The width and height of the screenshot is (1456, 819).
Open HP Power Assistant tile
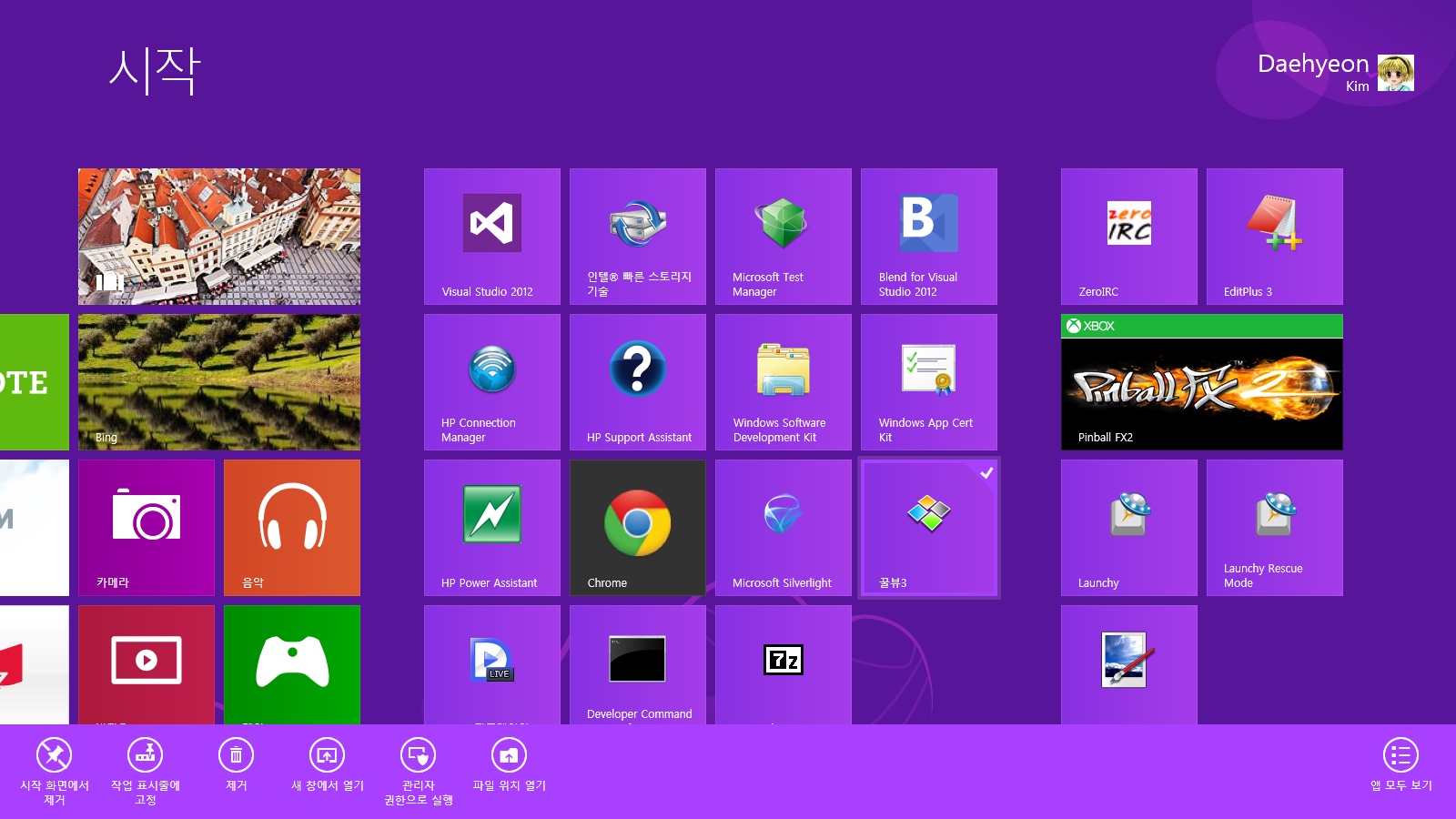point(492,528)
